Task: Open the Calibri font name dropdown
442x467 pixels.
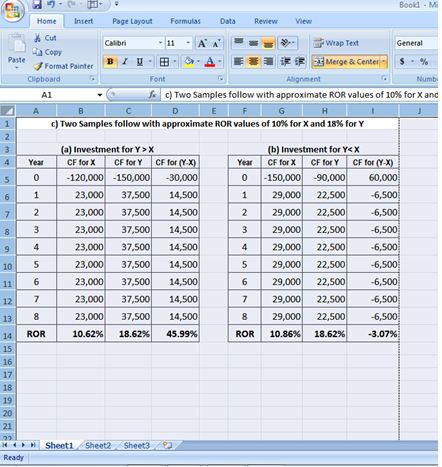Action: coord(160,43)
